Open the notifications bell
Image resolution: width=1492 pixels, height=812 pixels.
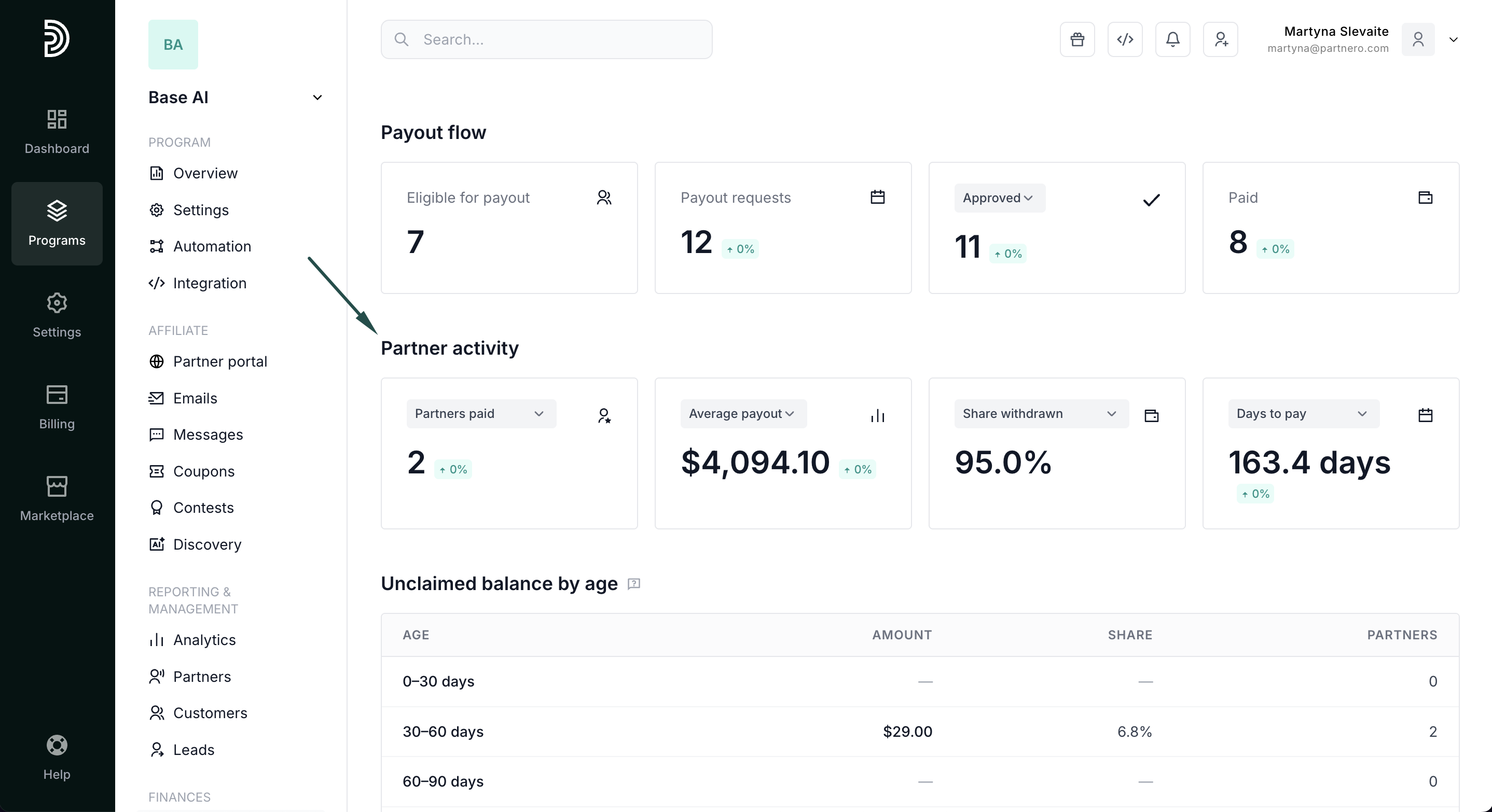pos(1172,39)
